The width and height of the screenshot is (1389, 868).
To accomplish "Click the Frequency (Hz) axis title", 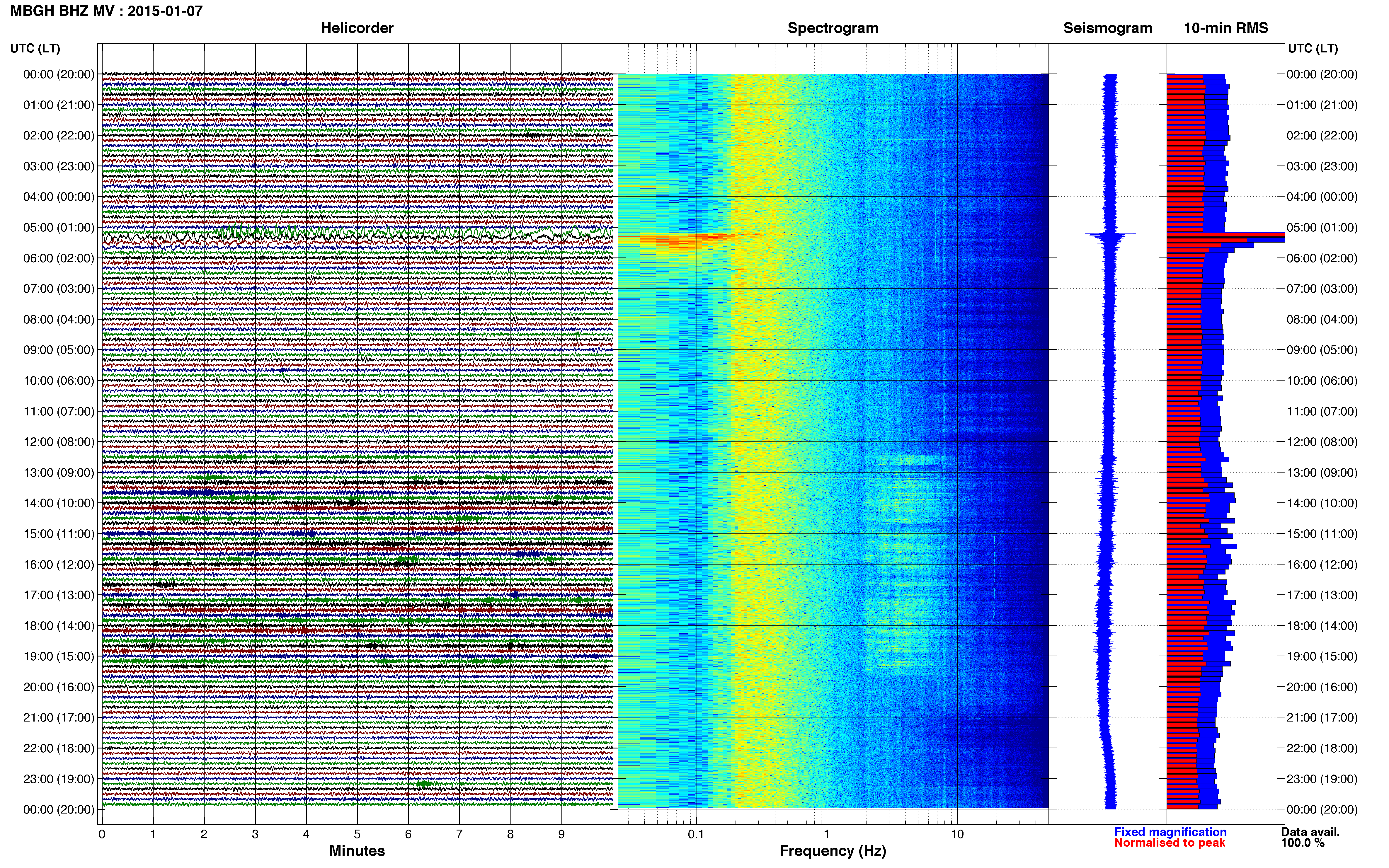I will point(833,851).
